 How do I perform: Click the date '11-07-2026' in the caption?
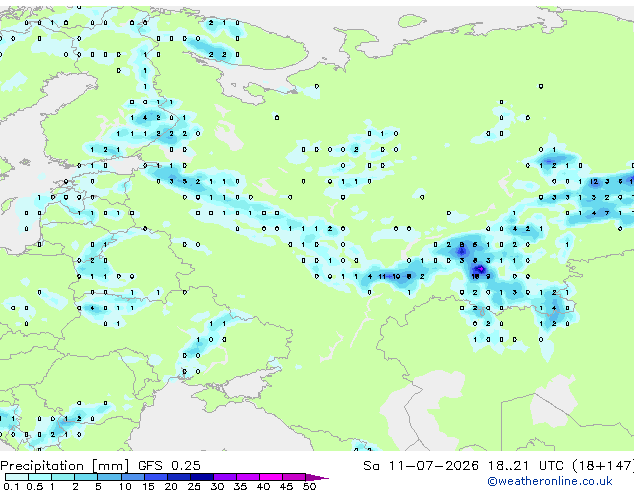(433, 465)
